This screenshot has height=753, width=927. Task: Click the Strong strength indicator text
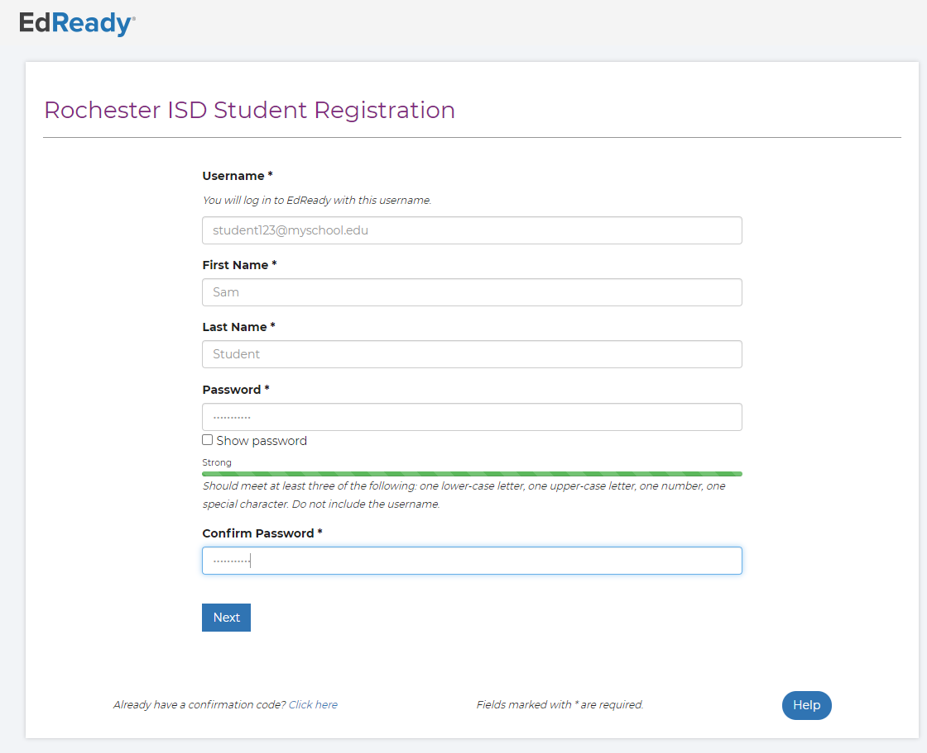tap(215, 462)
